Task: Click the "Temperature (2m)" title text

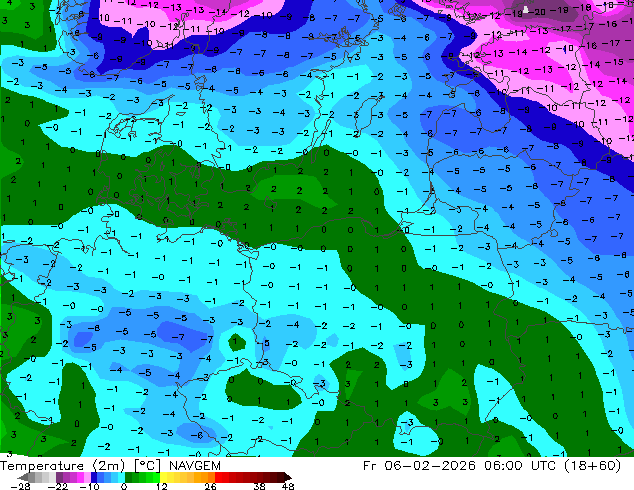Action: click(62, 466)
